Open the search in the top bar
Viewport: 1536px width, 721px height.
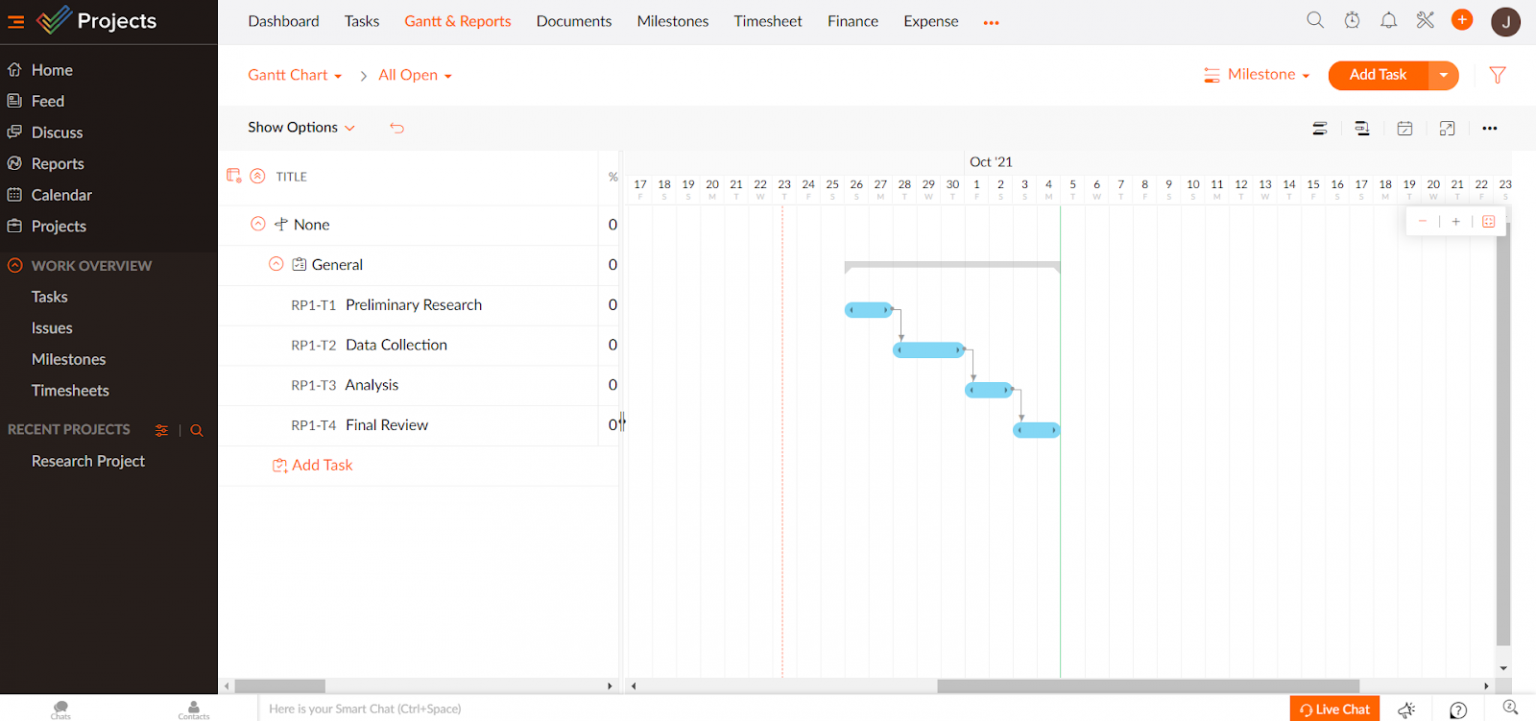click(x=1315, y=19)
